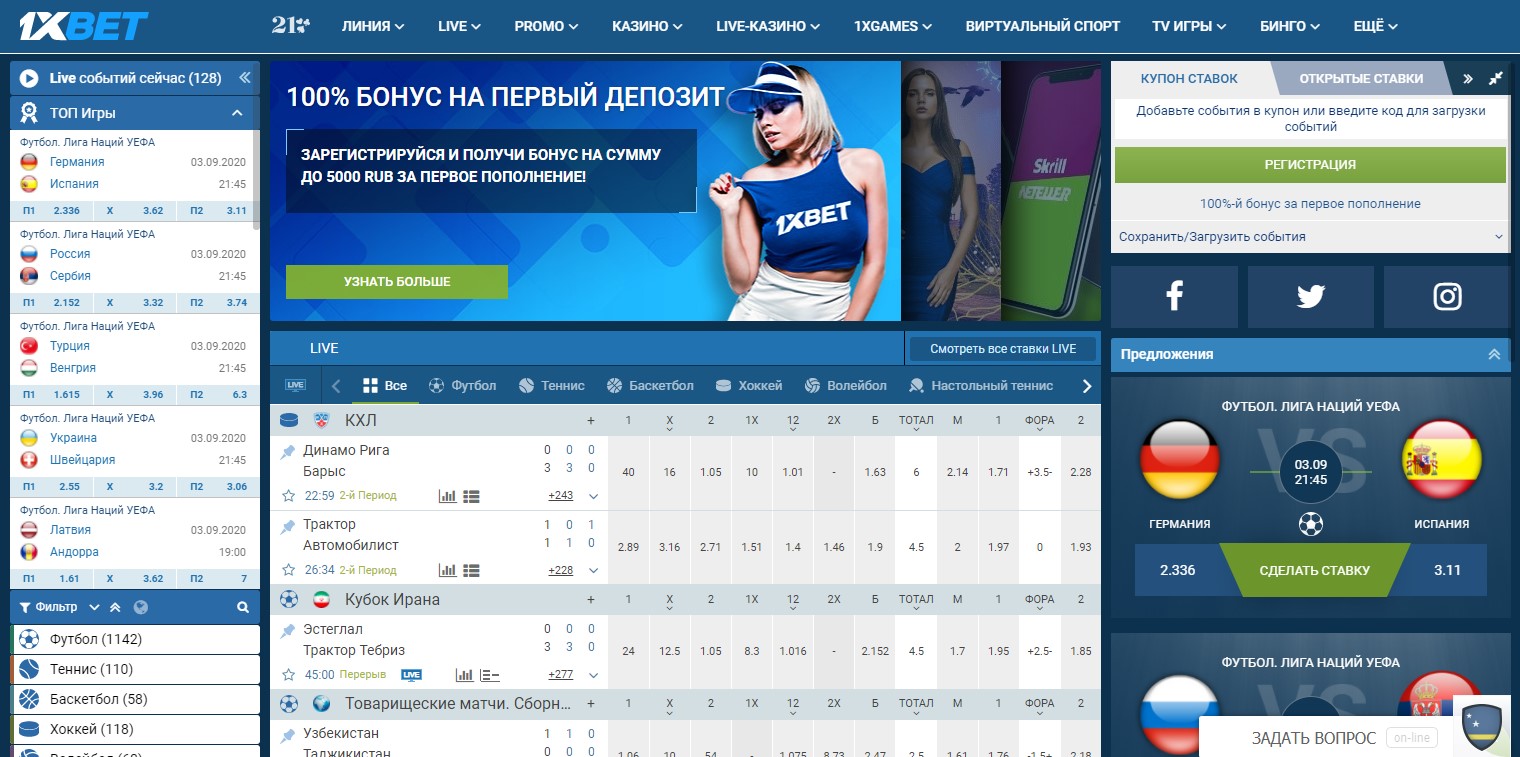Favorite the Динамо Рига – Барыс match star

288,495
